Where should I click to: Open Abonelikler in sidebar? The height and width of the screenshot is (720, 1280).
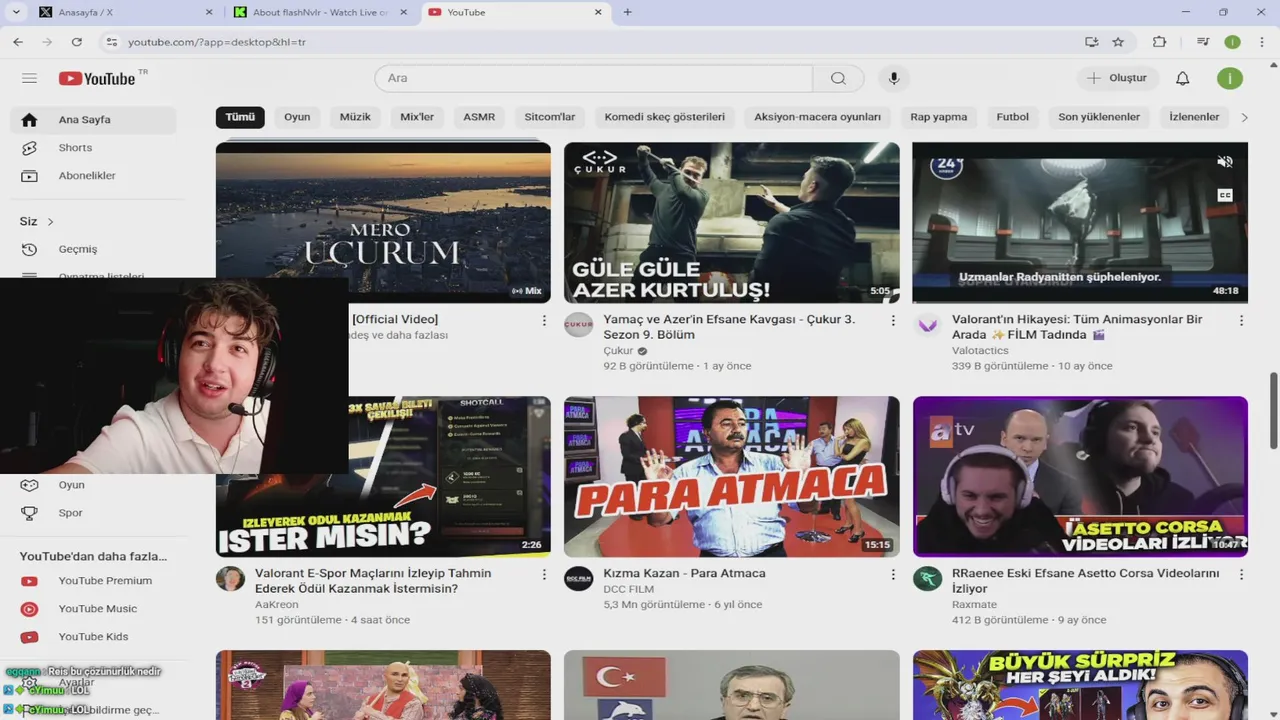point(93,175)
